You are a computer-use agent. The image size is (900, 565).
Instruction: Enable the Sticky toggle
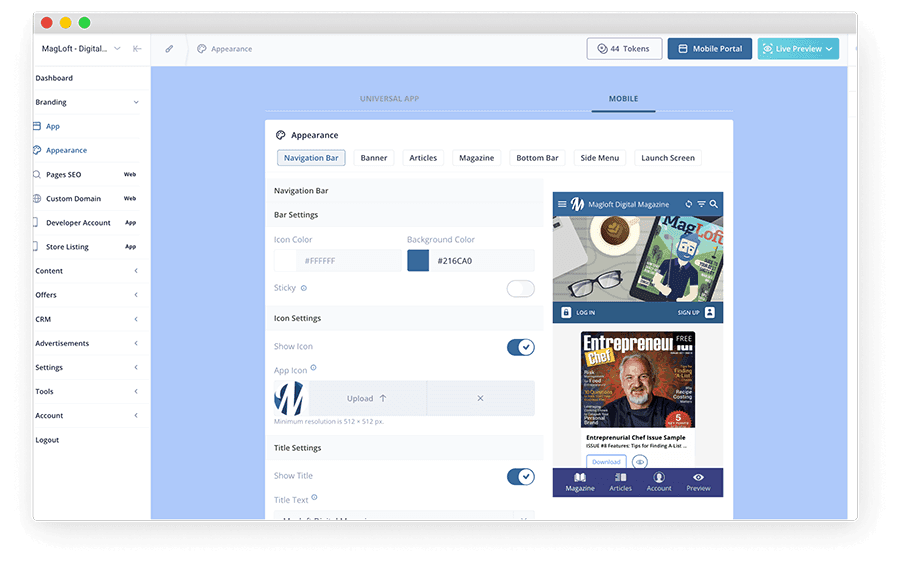(520, 289)
